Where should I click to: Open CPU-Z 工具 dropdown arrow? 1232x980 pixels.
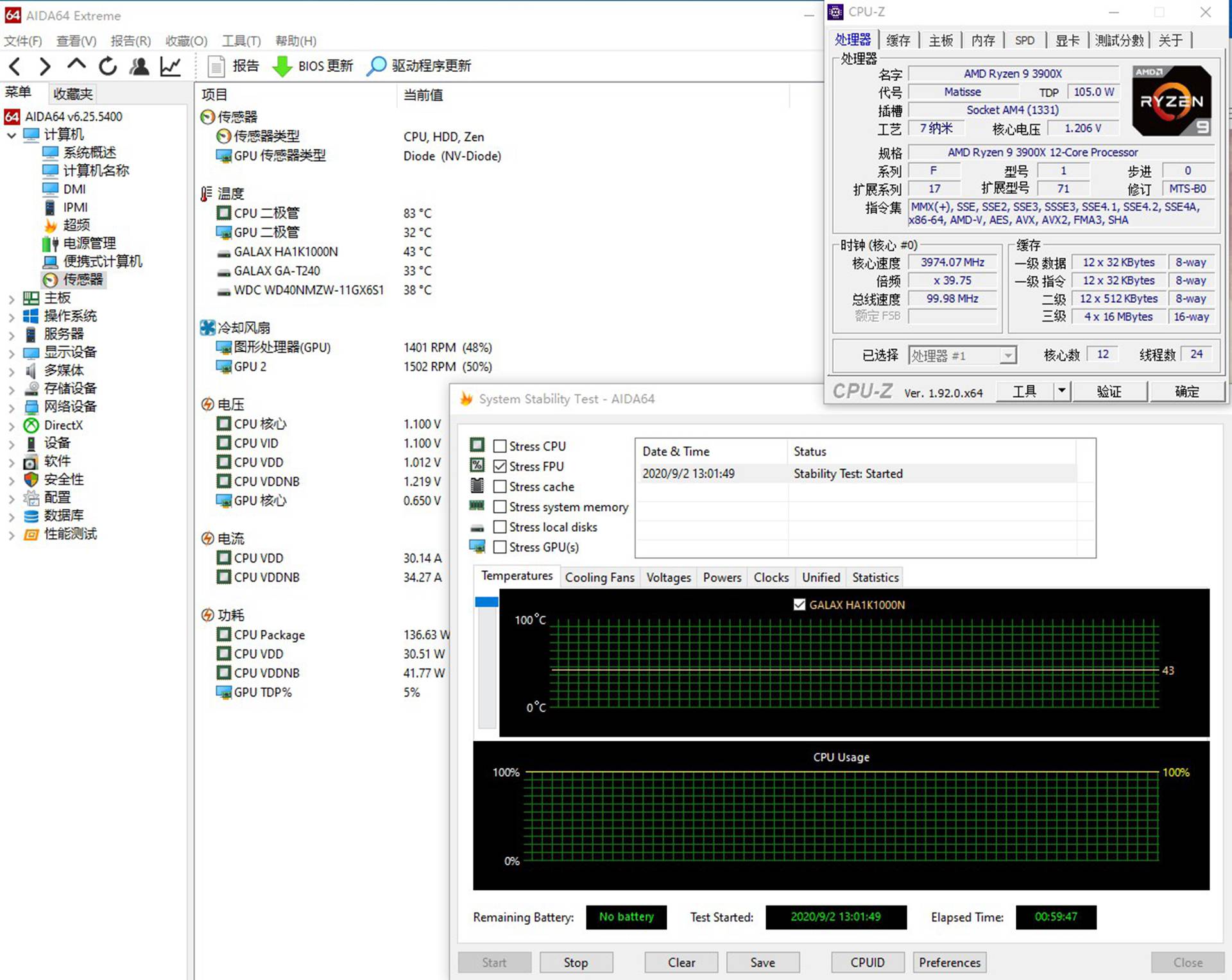tap(1062, 391)
